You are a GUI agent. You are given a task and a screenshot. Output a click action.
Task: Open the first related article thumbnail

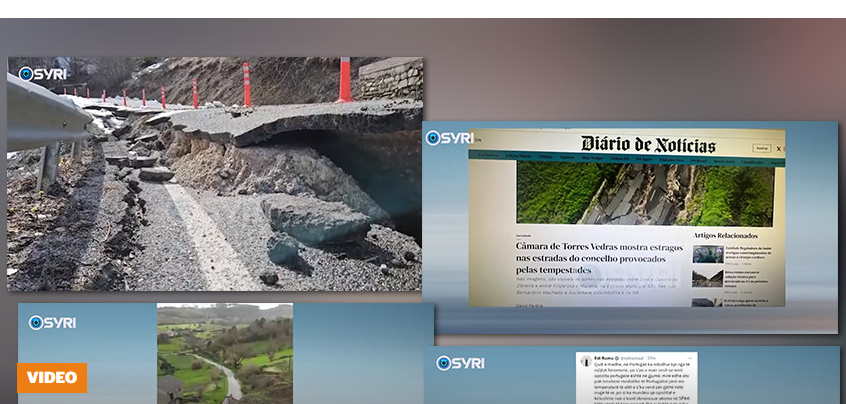[707, 254]
